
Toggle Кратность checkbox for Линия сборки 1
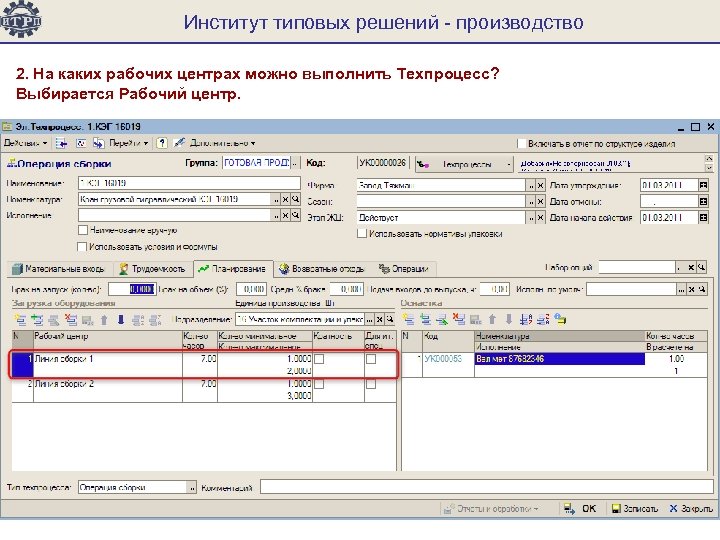pyautogui.click(x=319, y=359)
